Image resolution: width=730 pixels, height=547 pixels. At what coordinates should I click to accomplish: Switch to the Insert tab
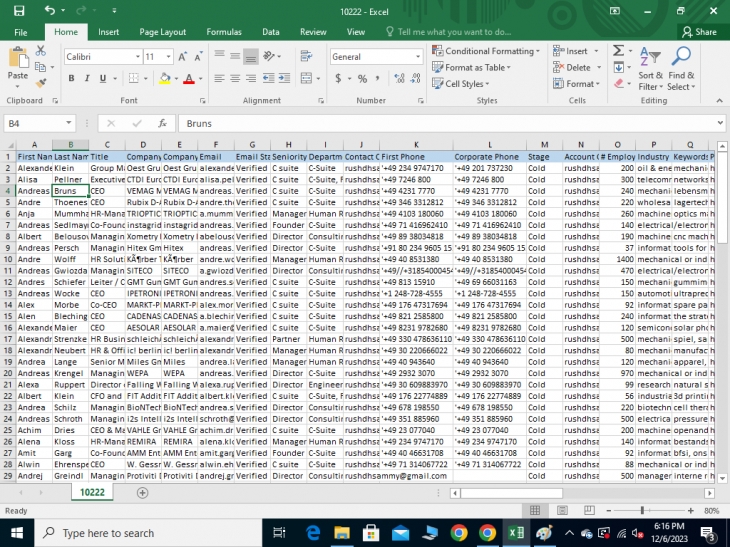(x=108, y=32)
